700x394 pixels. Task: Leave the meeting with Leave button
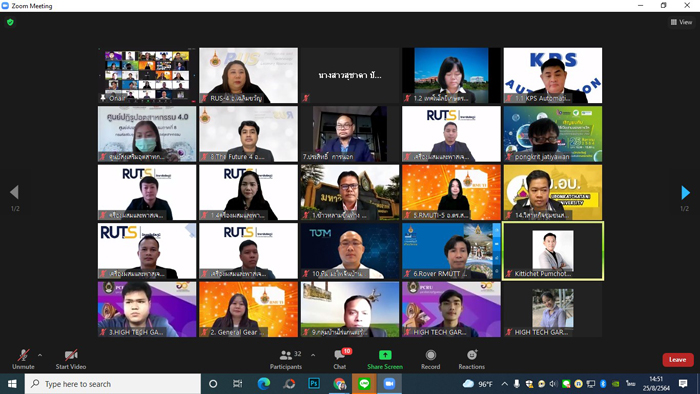point(678,360)
